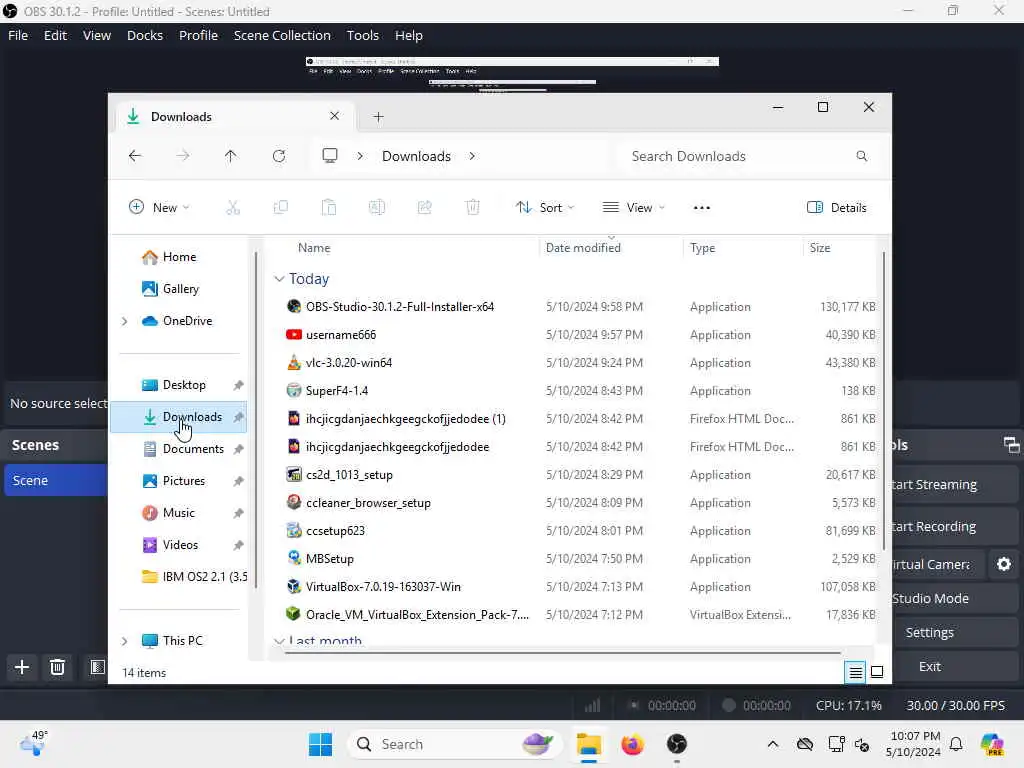Add a new tab in File Explorer
Viewport: 1024px width, 768px height.
coord(378,117)
